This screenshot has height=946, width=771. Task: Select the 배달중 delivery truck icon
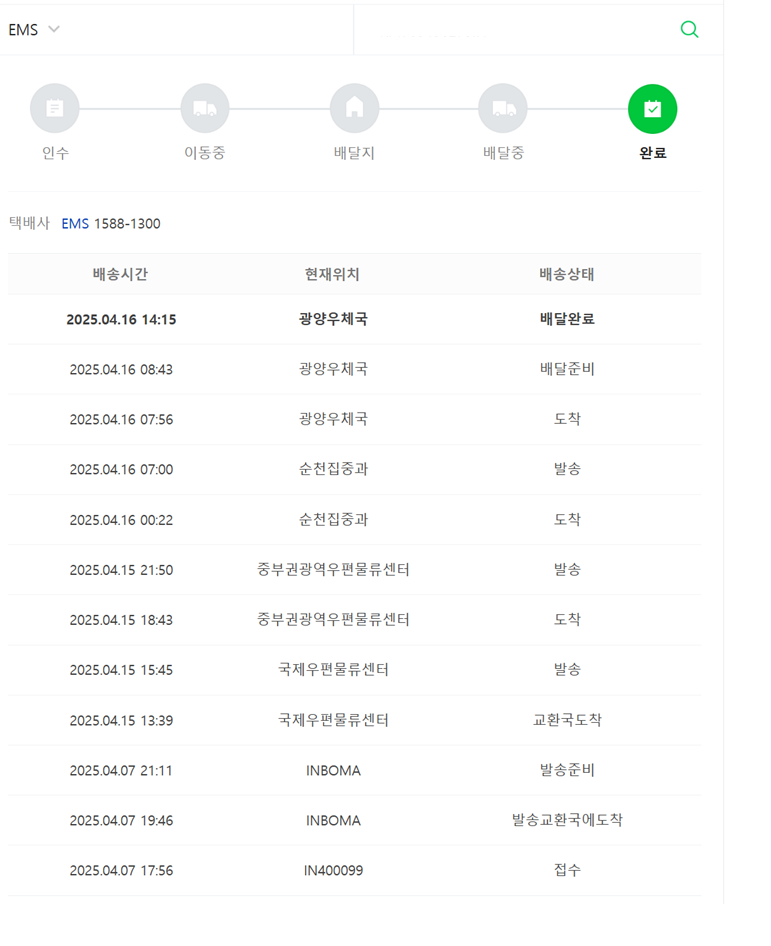[x=503, y=109]
